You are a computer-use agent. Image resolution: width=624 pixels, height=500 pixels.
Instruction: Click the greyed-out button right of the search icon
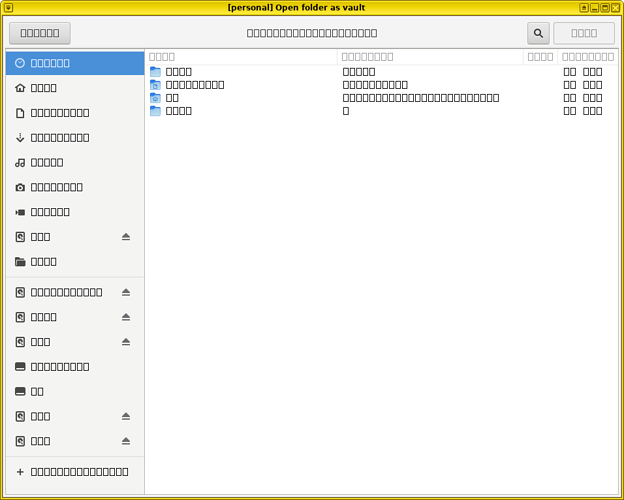(x=584, y=33)
